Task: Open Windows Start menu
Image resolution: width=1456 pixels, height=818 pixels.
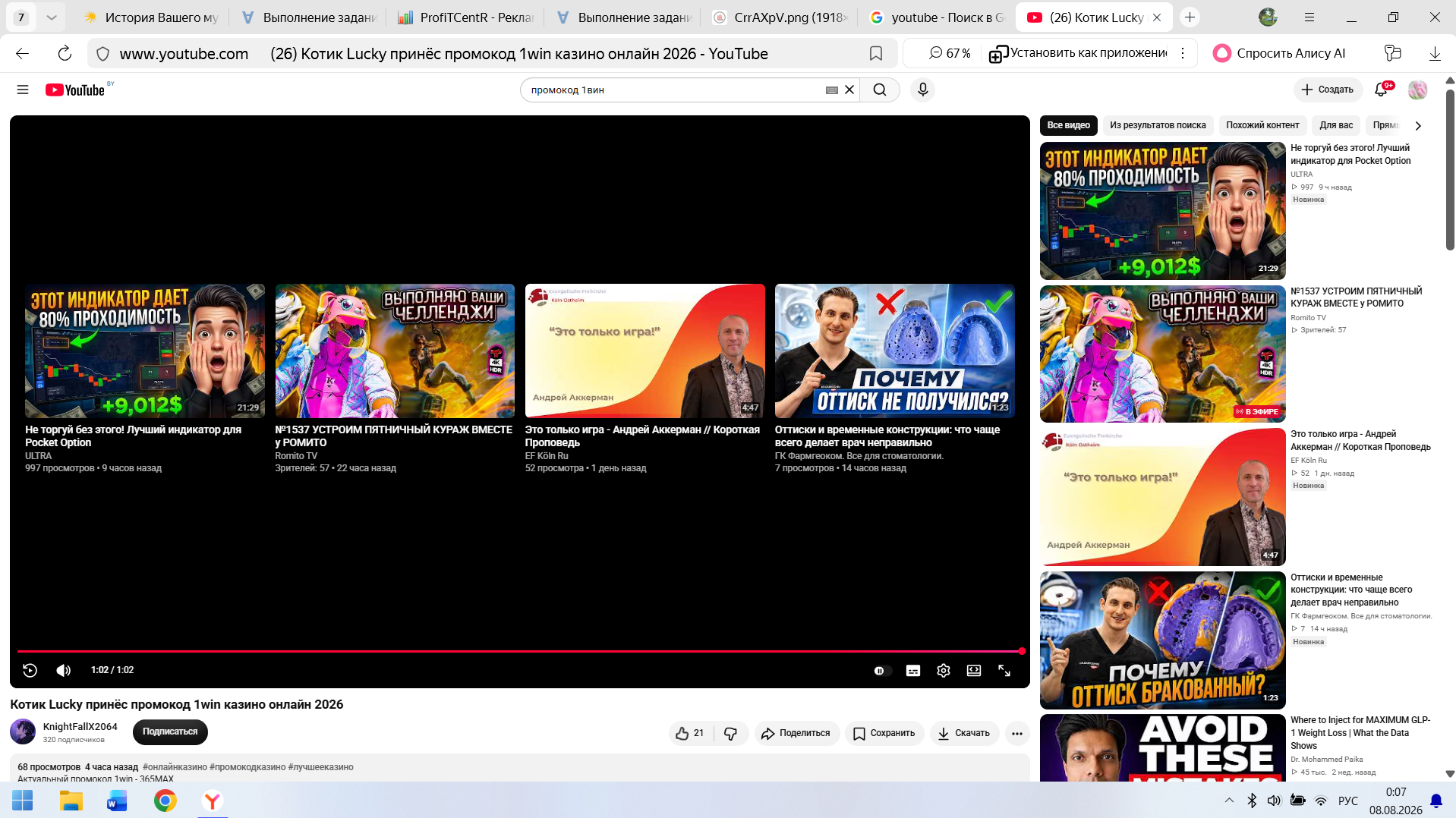Action: pos(23,801)
